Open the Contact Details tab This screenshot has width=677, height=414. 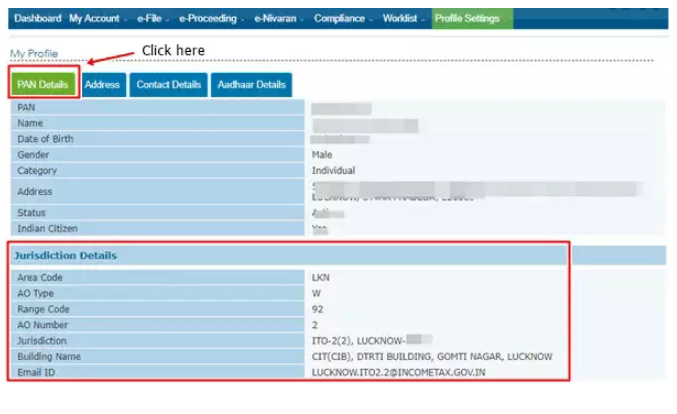(168, 85)
